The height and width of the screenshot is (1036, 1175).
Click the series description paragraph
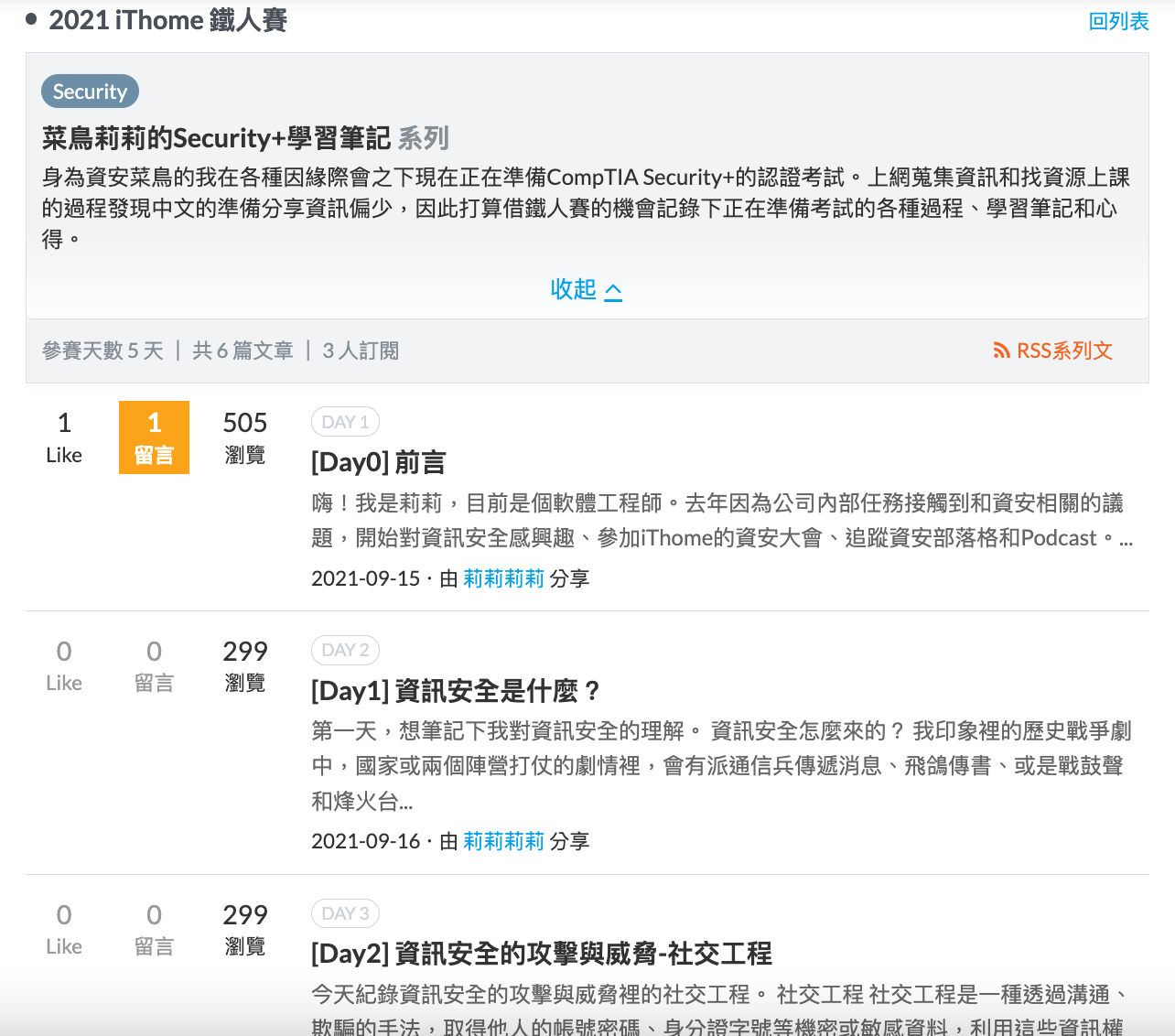pyautogui.click(x=586, y=208)
